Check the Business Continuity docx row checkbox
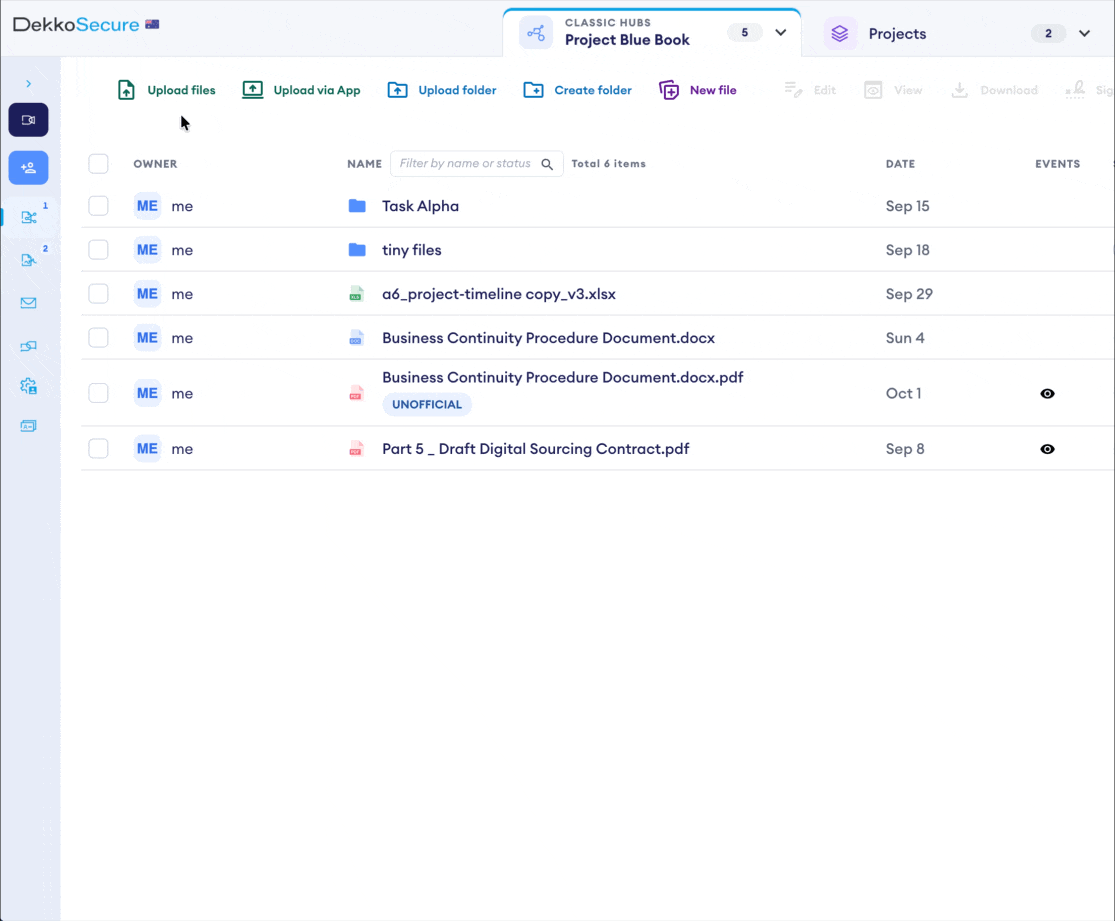The image size is (1115, 921). point(98,338)
